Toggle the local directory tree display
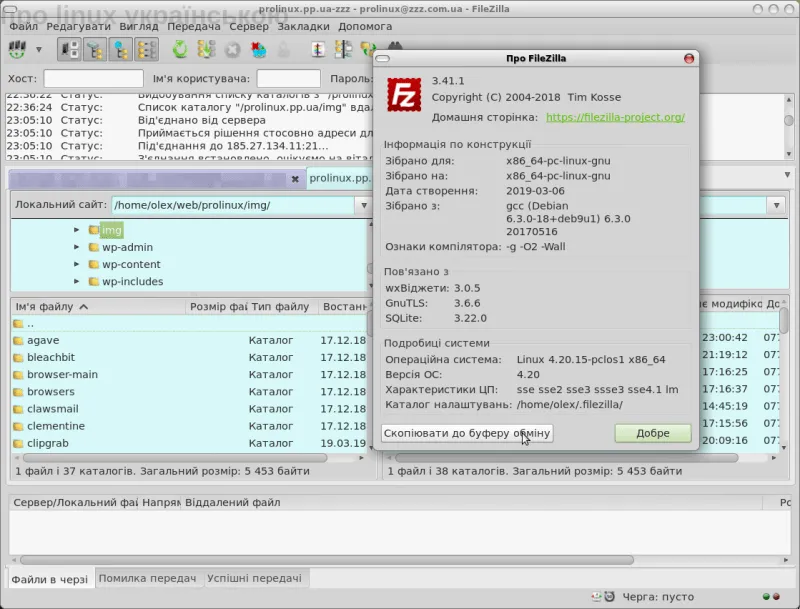The height and width of the screenshot is (609, 800). (x=95, y=49)
